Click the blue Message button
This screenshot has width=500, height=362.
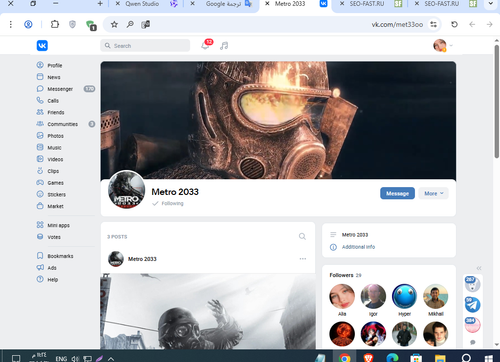[397, 193]
